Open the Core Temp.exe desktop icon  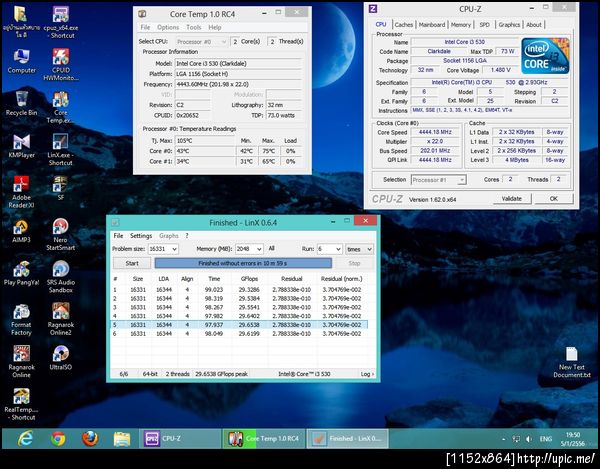[x=60, y=107]
